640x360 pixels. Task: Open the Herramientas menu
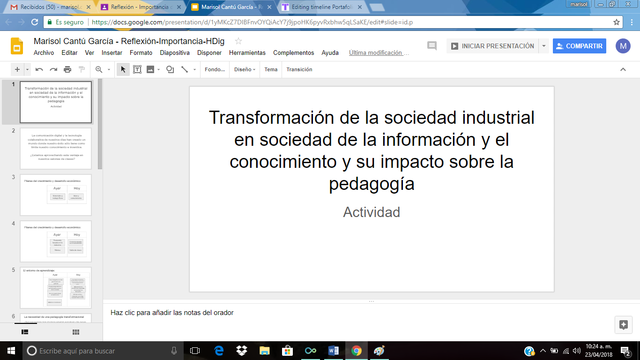click(x=247, y=53)
